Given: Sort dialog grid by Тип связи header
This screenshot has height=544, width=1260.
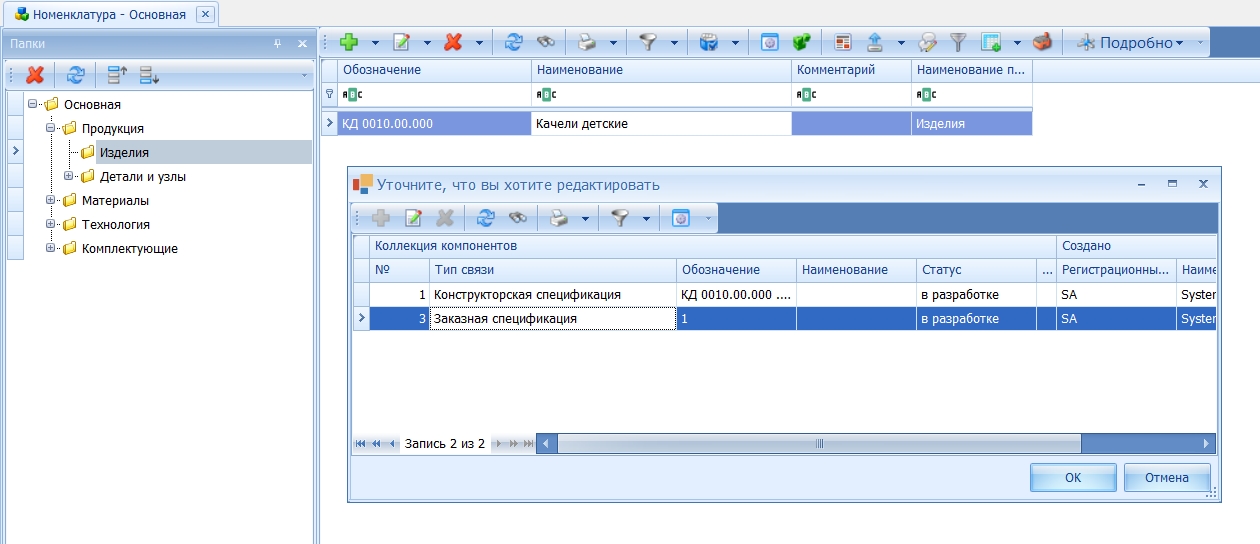Looking at the screenshot, I should tap(553, 270).
